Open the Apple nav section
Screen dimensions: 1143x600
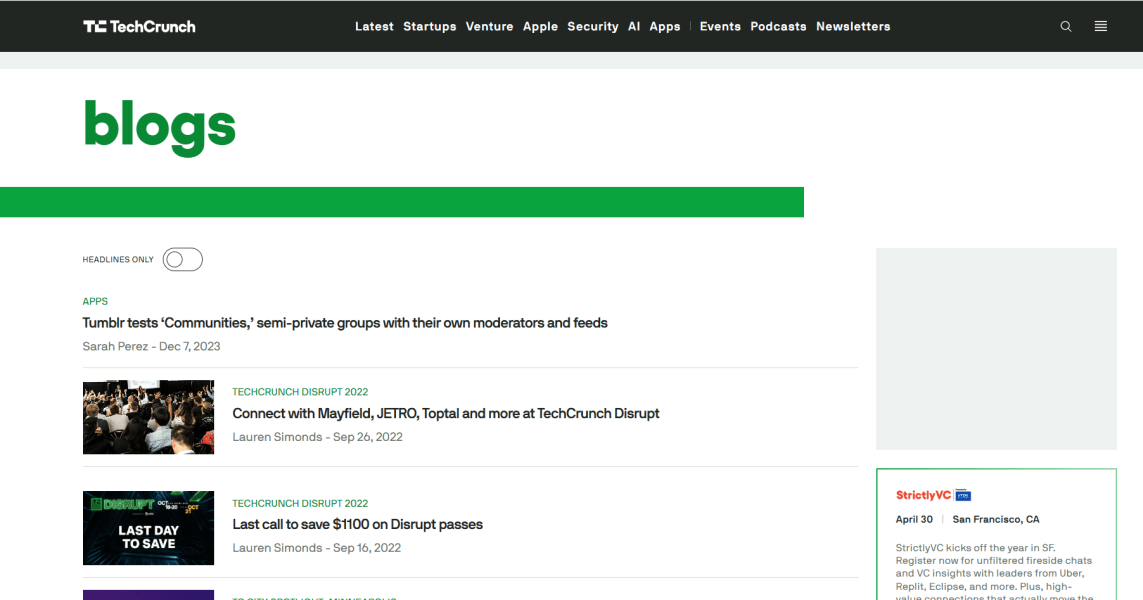(540, 26)
